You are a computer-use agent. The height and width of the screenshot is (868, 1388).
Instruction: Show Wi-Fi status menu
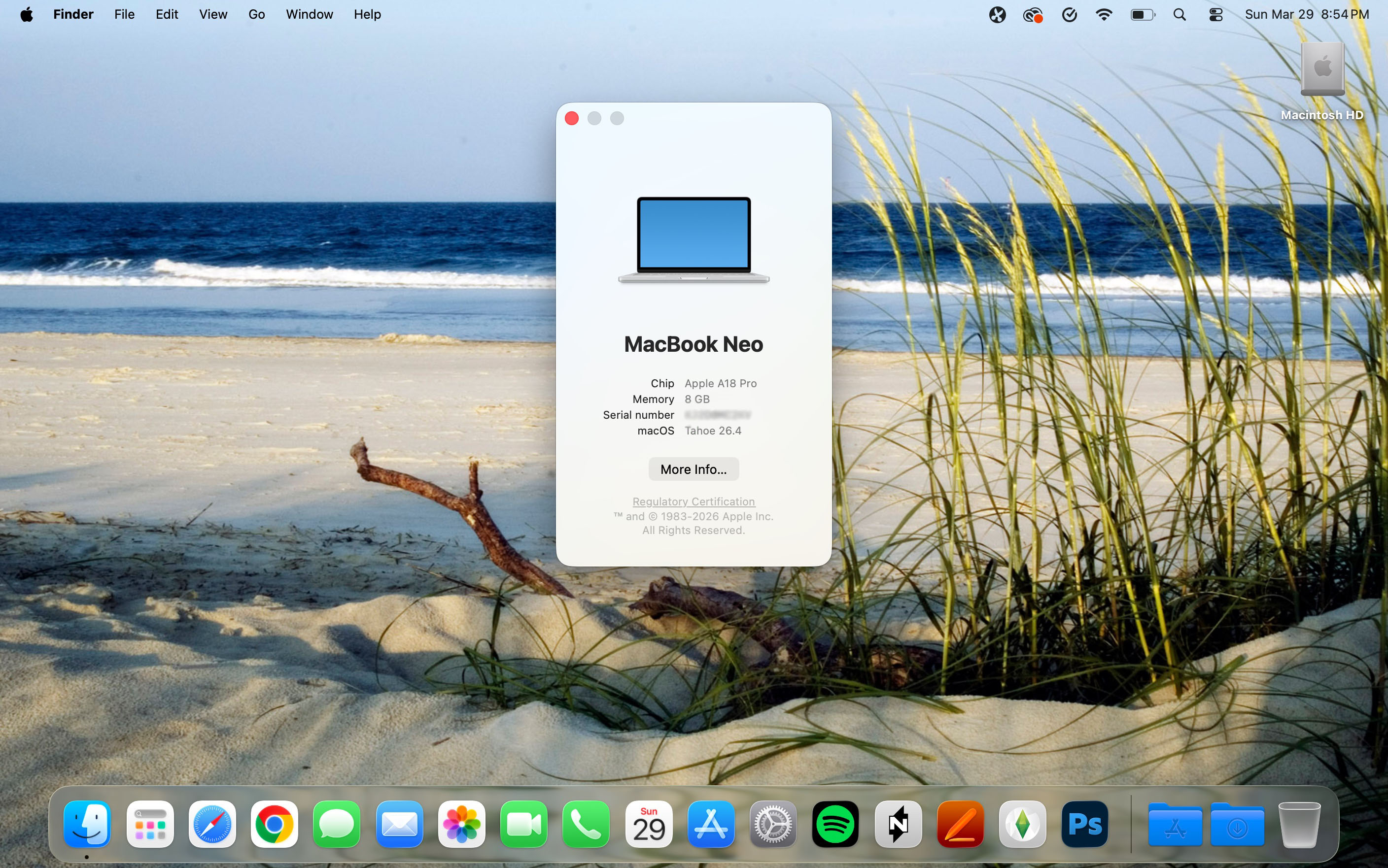click(x=1104, y=14)
